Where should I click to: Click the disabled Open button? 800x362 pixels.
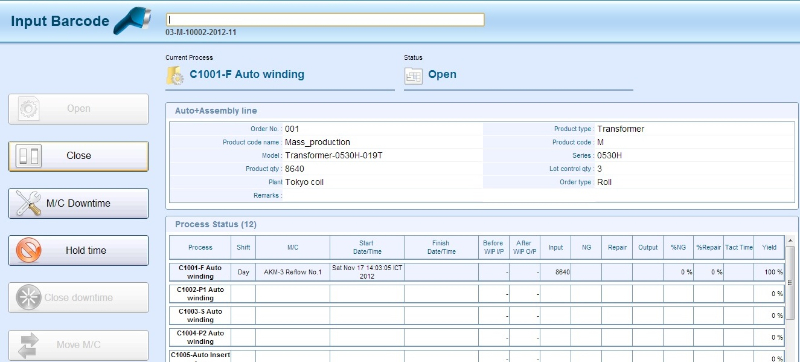(79, 109)
